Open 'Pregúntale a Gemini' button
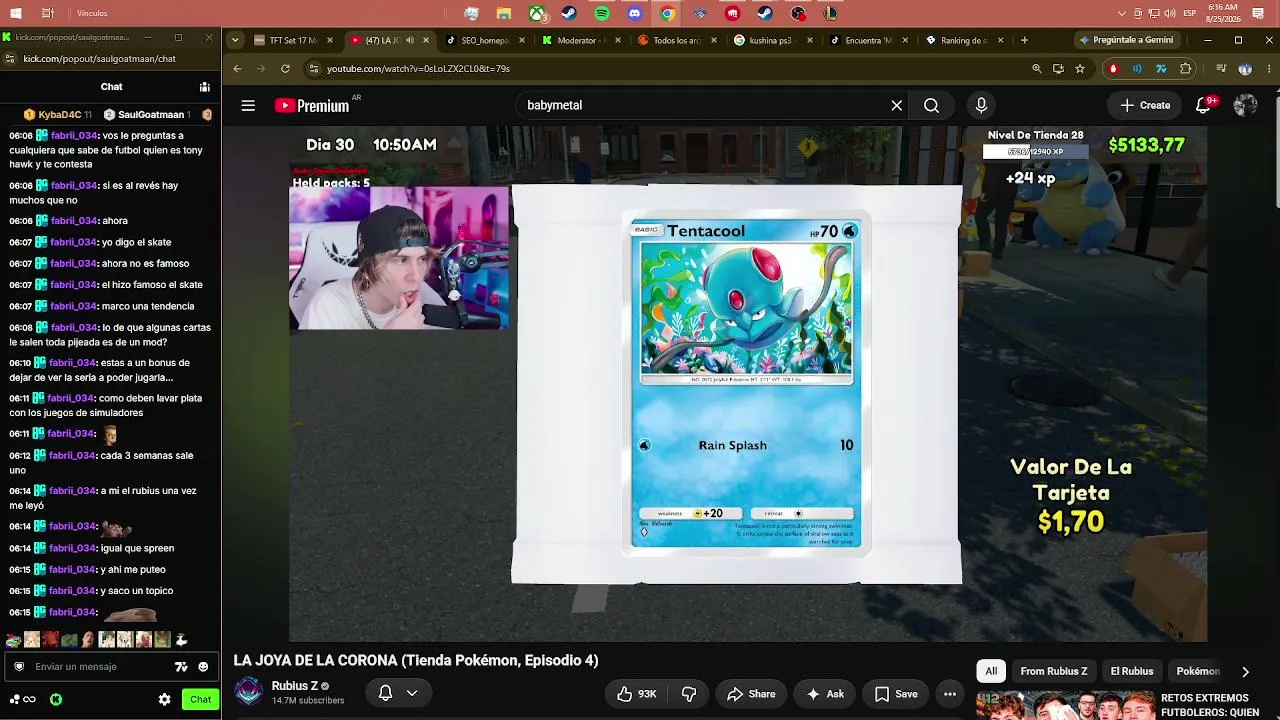The image size is (1280, 720). pos(1126,41)
